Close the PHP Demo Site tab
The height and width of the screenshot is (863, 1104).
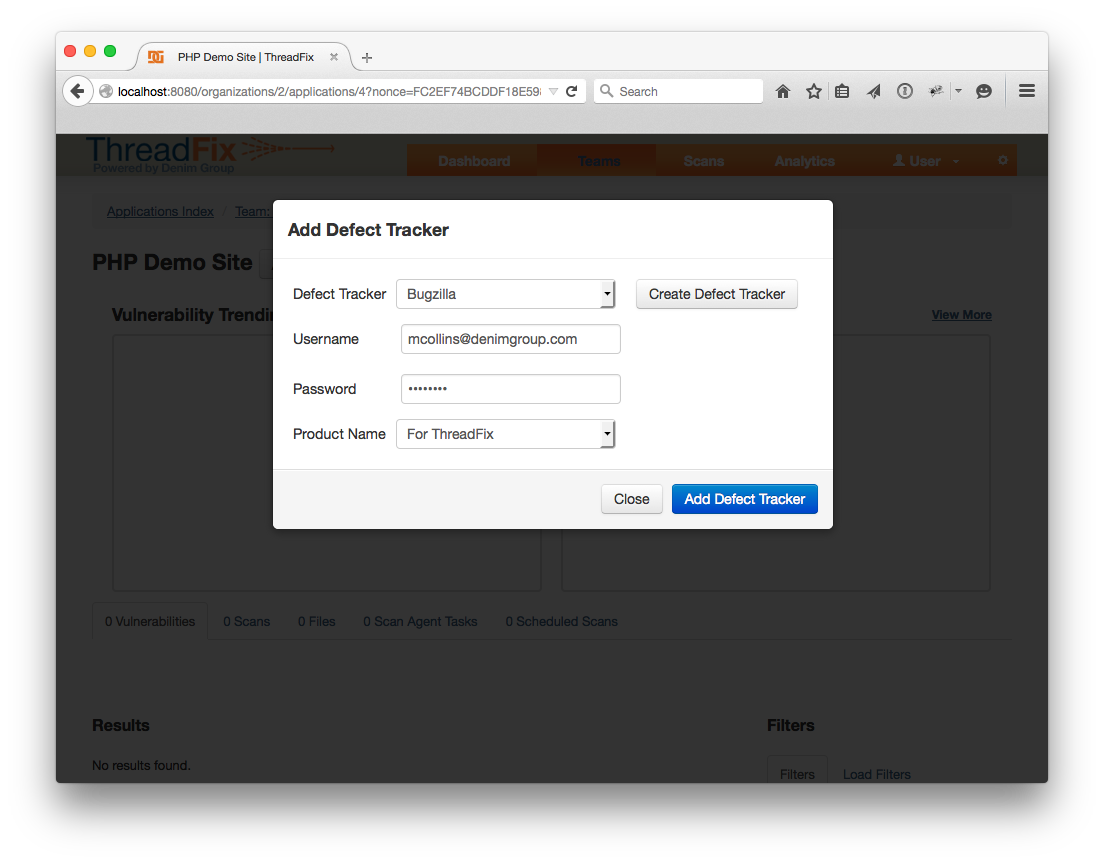(x=334, y=57)
